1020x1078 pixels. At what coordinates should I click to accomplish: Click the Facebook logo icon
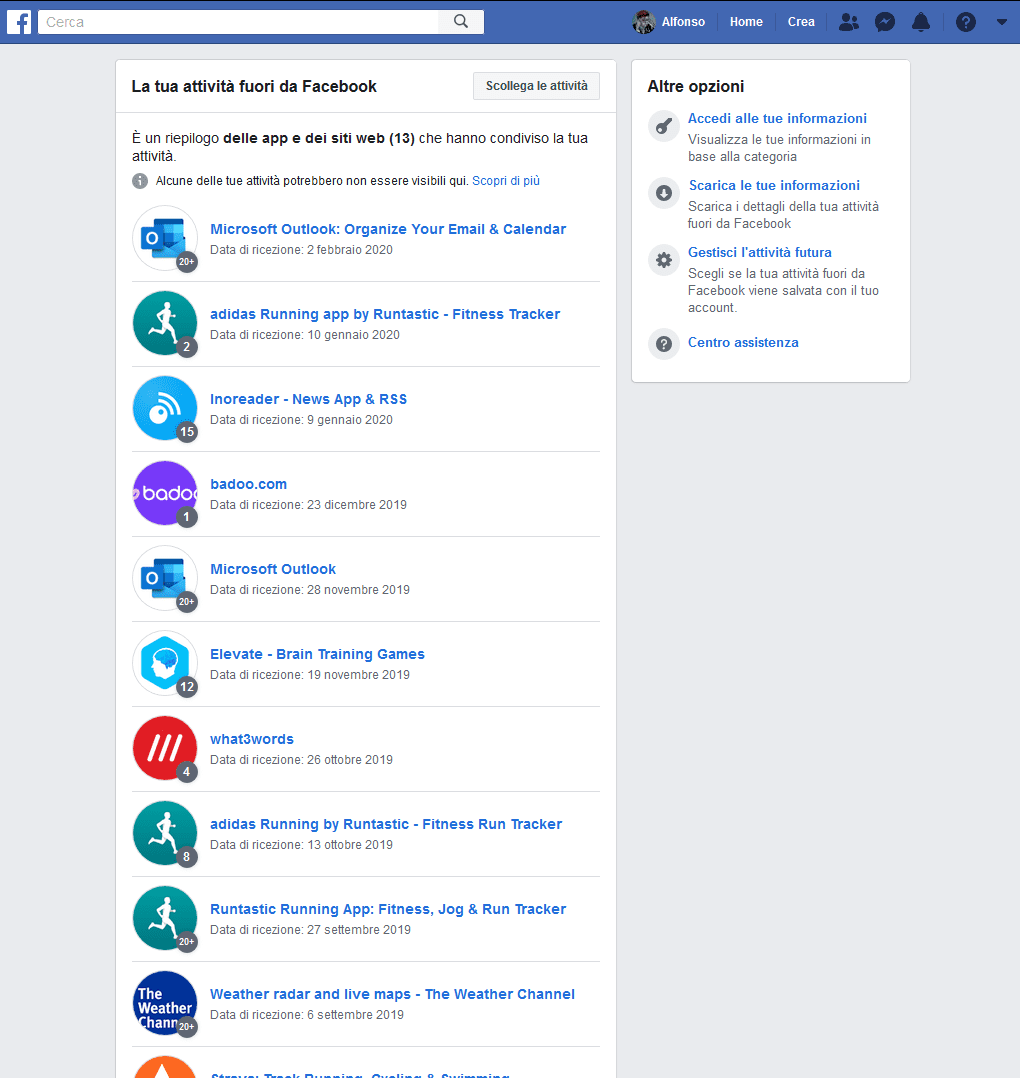(x=19, y=22)
